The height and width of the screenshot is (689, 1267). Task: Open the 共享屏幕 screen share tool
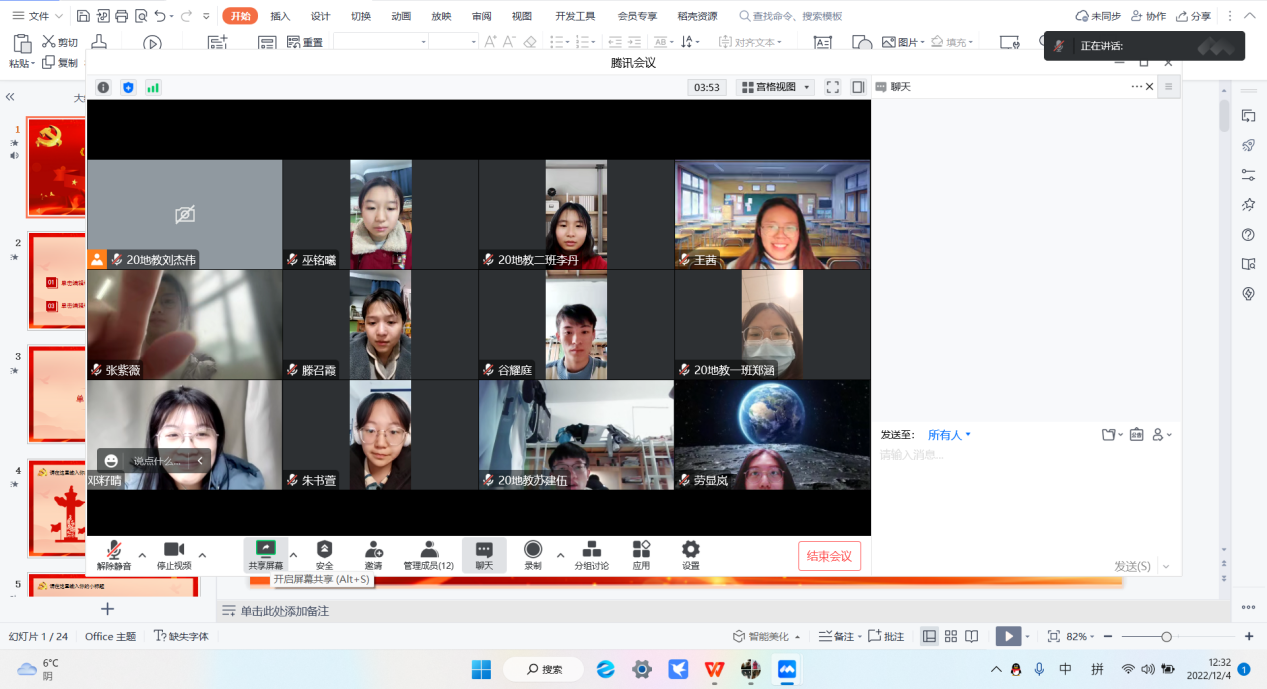[266, 554]
